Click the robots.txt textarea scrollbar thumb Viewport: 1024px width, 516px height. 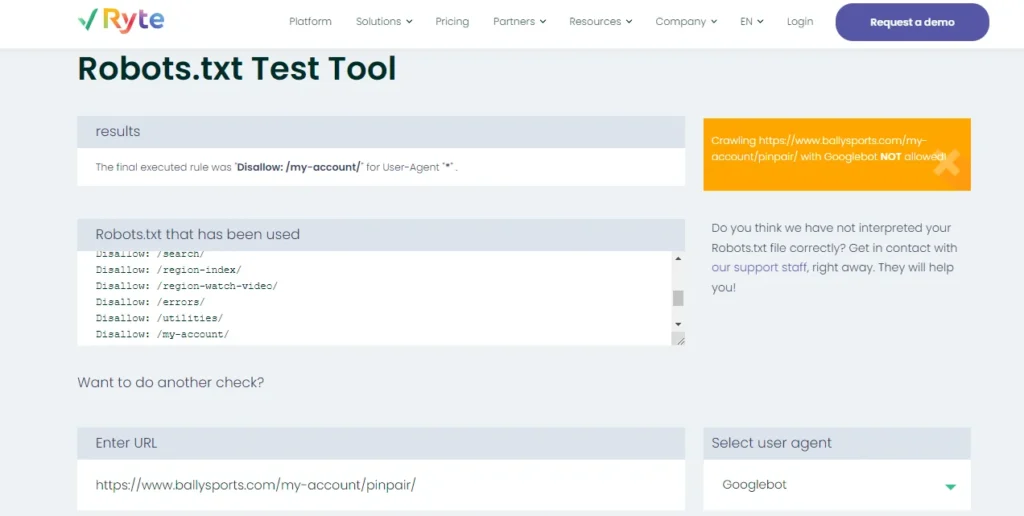click(678, 298)
